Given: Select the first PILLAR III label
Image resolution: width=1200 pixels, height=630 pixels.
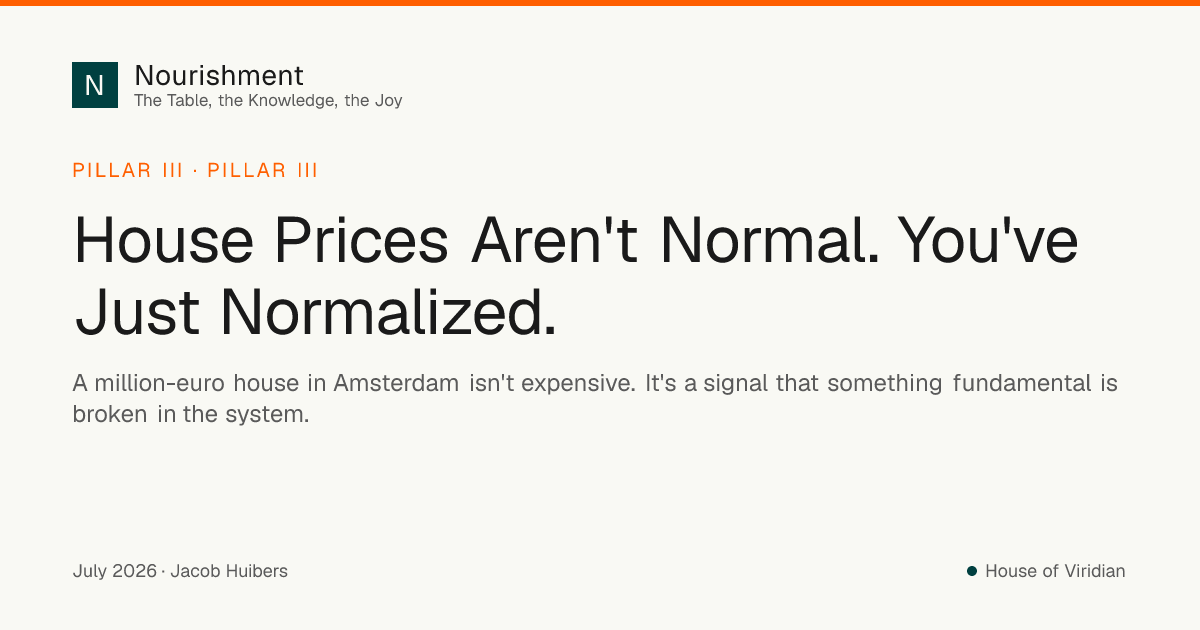Looking at the screenshot, I should click(128, 170).
